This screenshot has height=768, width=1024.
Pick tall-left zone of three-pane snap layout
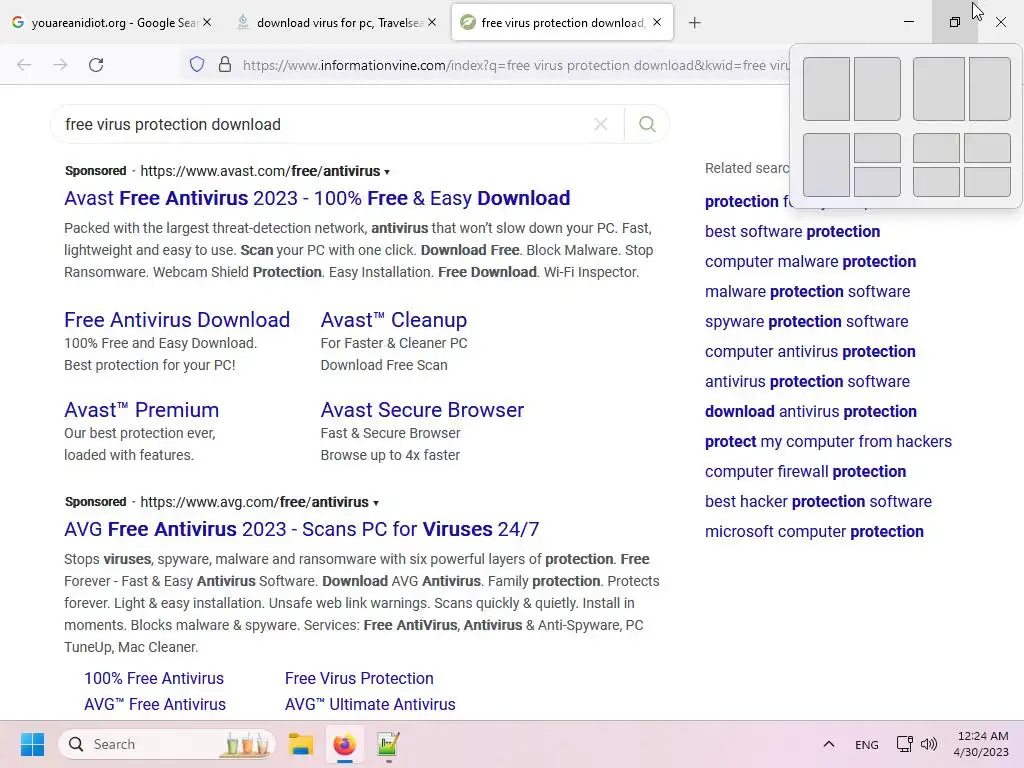pyautogui.click(x=826, y=165)
